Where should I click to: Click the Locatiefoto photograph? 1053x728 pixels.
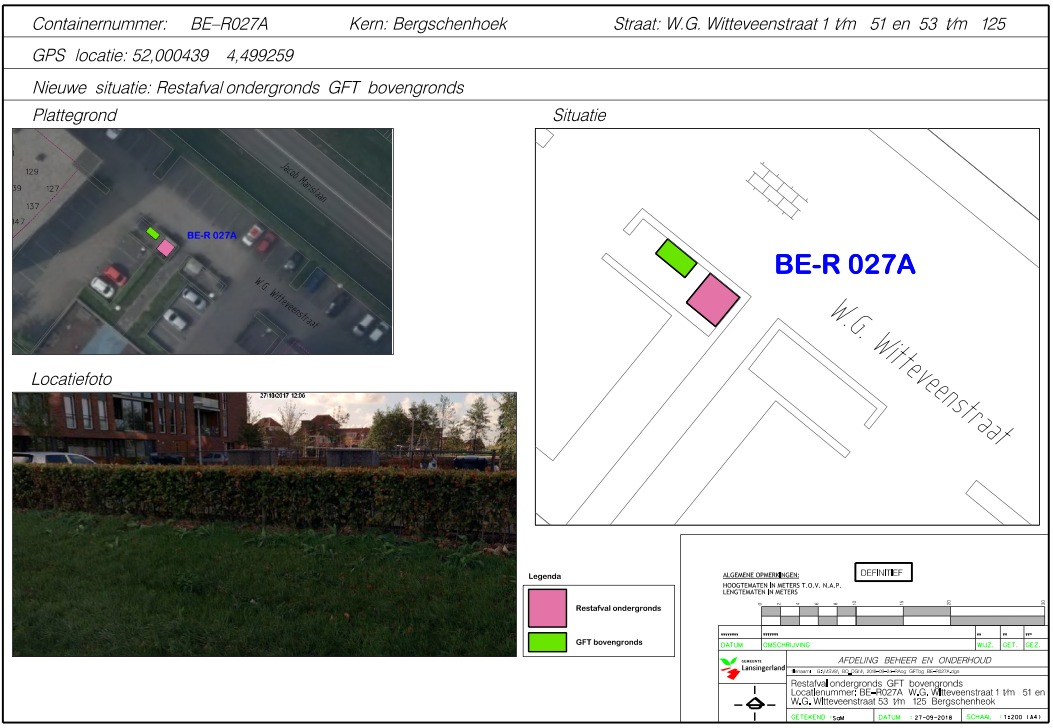point(264,524)
